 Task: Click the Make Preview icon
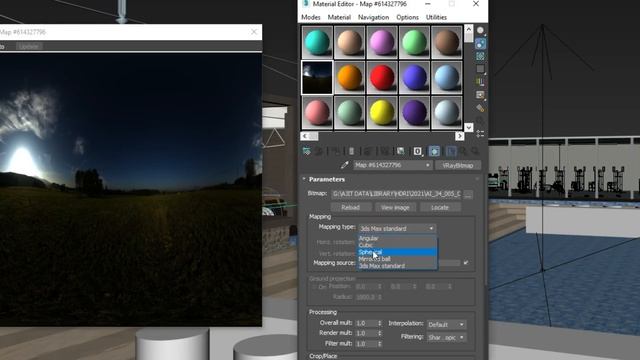point(480,95)
